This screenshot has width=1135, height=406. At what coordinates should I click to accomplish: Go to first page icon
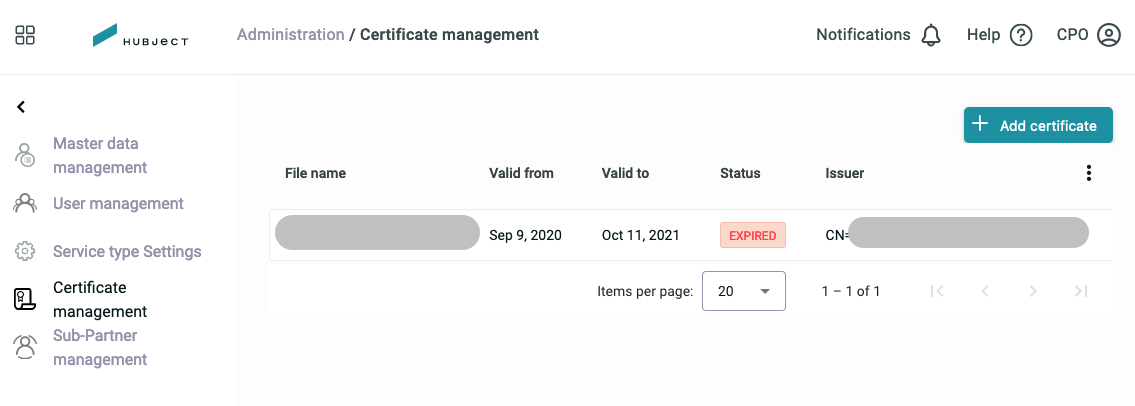pos(937,291)
